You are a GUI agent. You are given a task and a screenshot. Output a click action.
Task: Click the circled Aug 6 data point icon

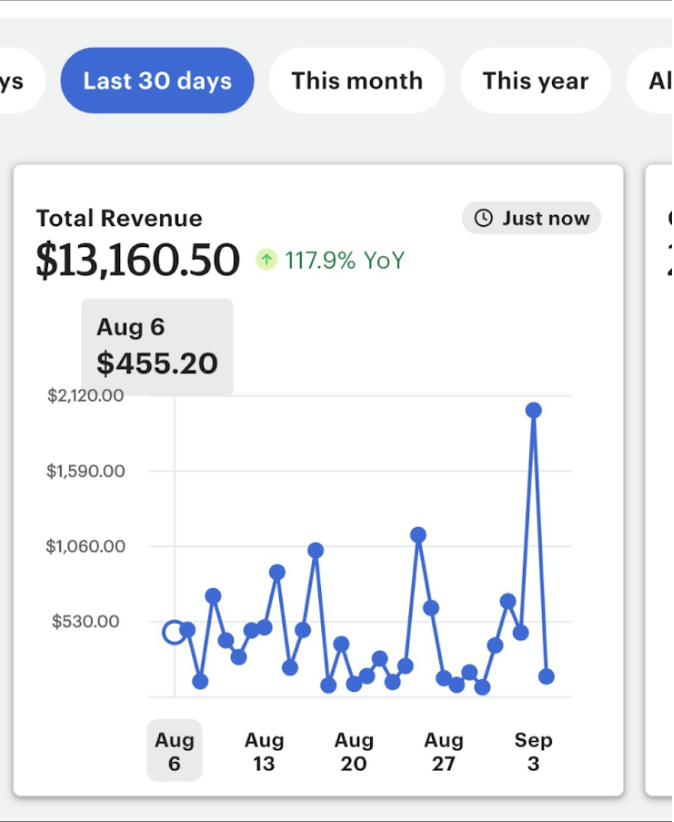click(x=172, y=631)
